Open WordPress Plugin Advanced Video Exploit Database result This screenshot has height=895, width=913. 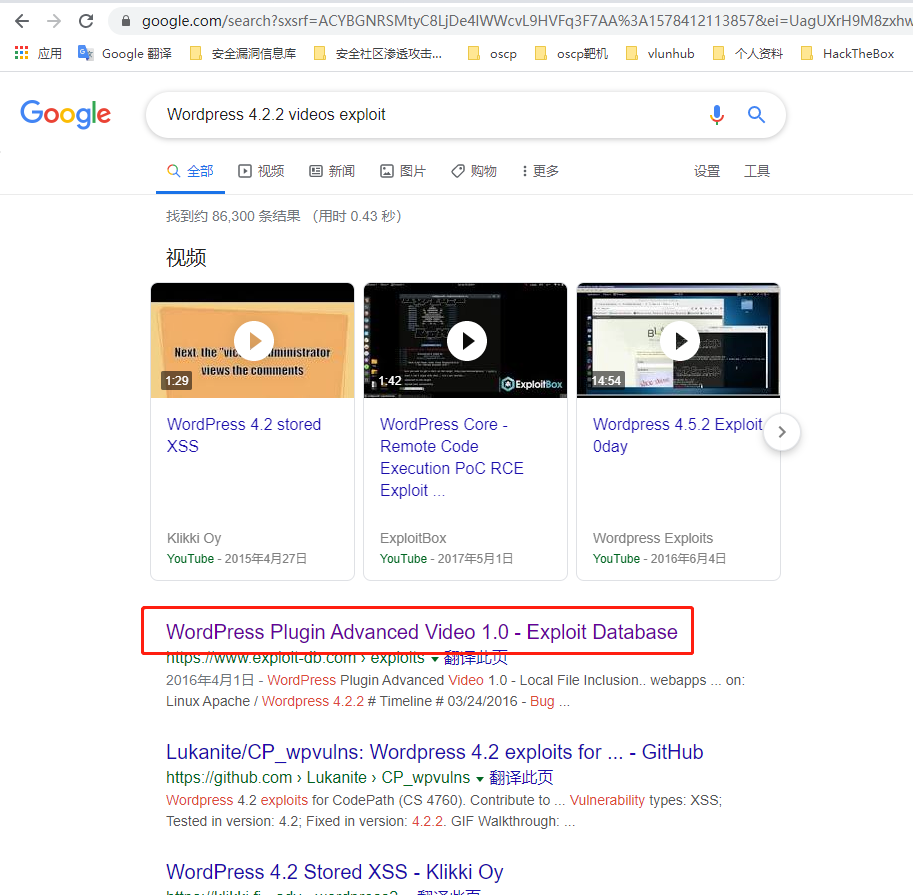coord(422,632)
